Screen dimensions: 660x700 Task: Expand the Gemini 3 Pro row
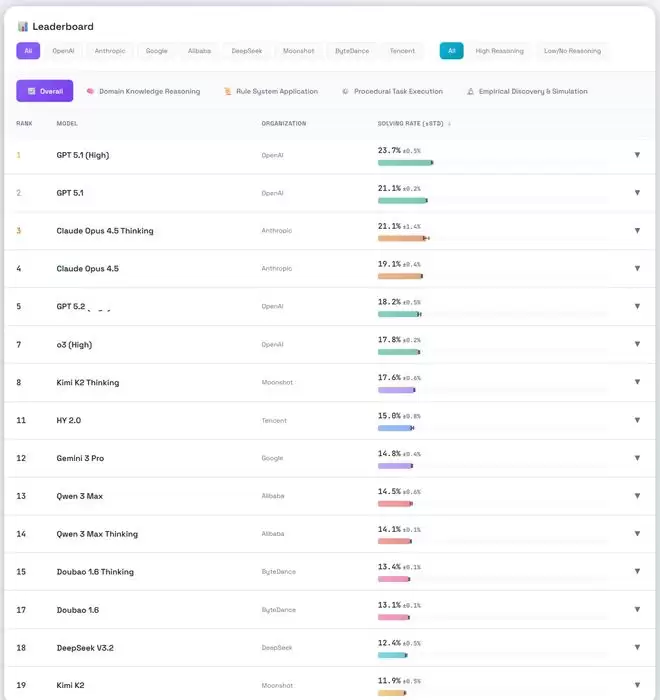click(x=637, y=458)
